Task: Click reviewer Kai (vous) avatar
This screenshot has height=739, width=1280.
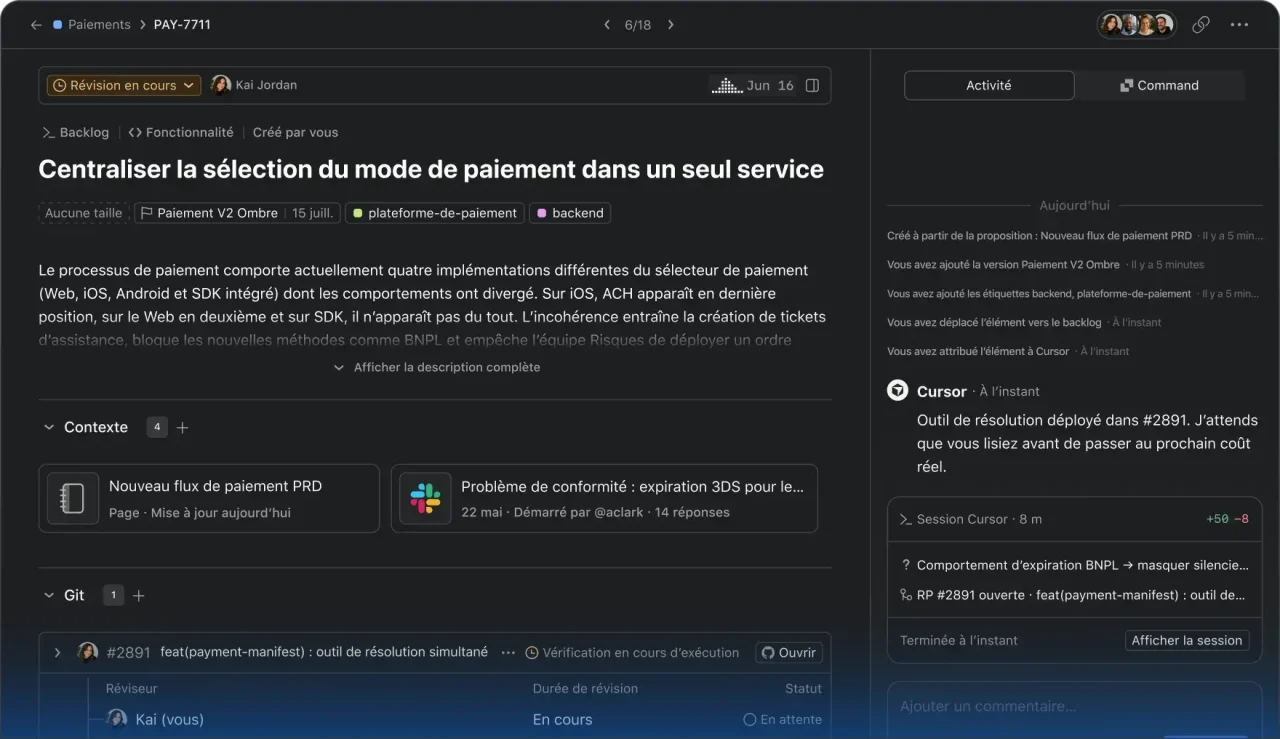Action: 117,719
